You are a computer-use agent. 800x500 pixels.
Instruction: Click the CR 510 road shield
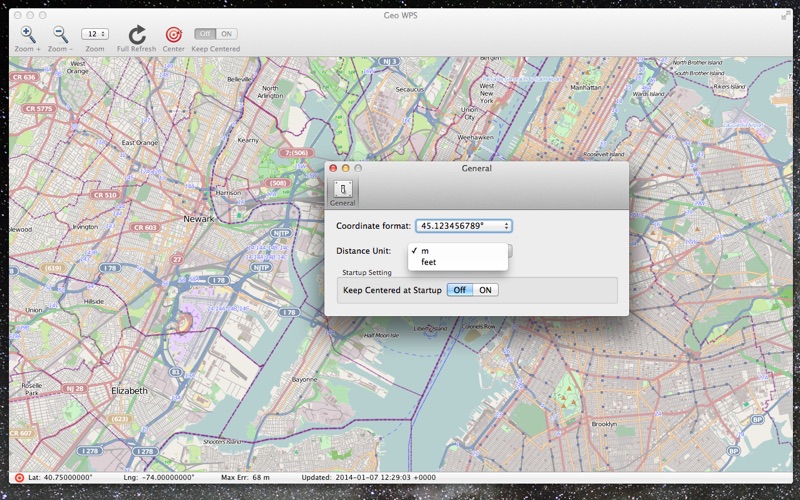[105, 195]
